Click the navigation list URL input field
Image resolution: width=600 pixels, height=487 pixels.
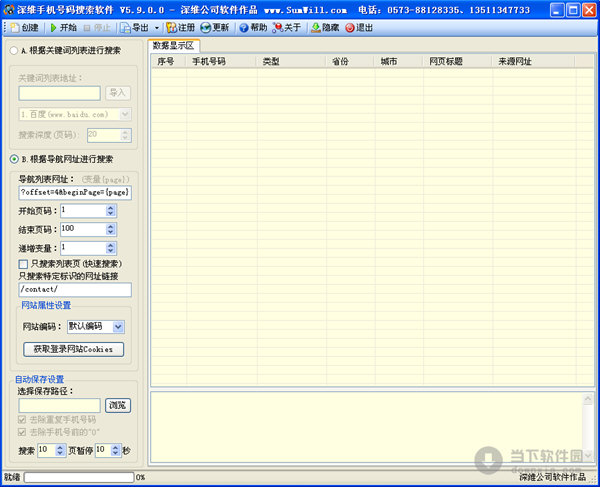tap(75, 192)
